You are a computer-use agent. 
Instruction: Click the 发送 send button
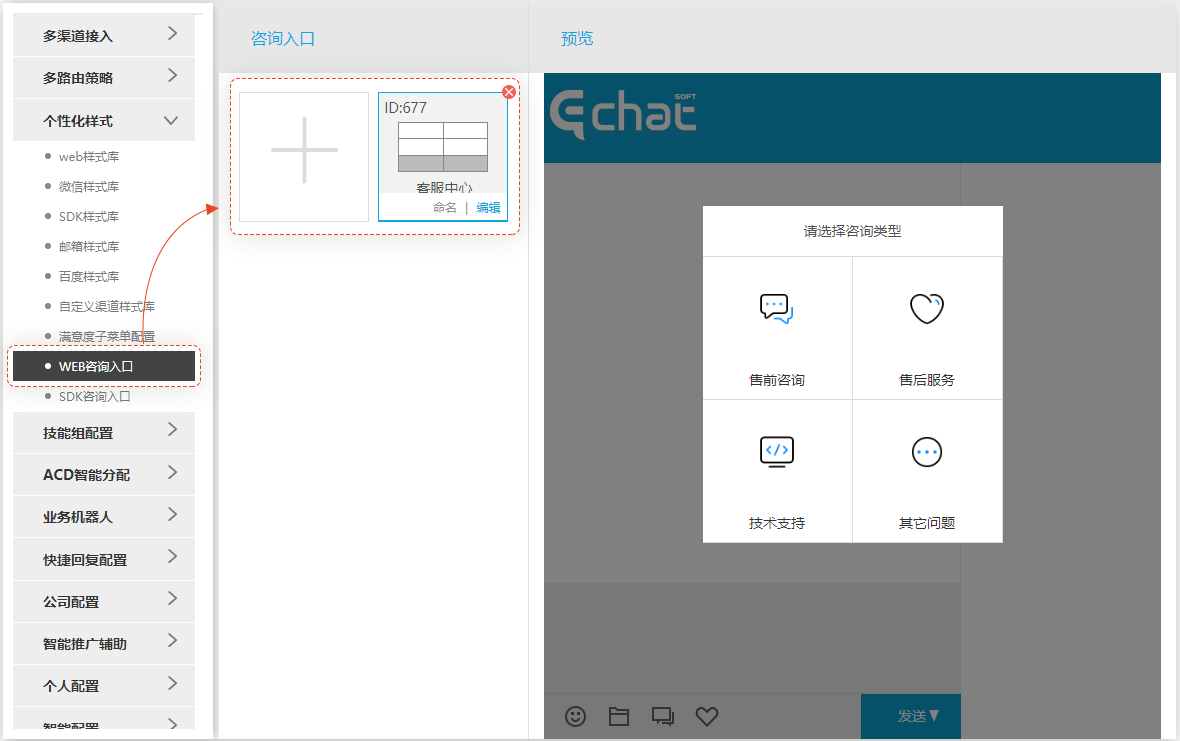point(911,716)
